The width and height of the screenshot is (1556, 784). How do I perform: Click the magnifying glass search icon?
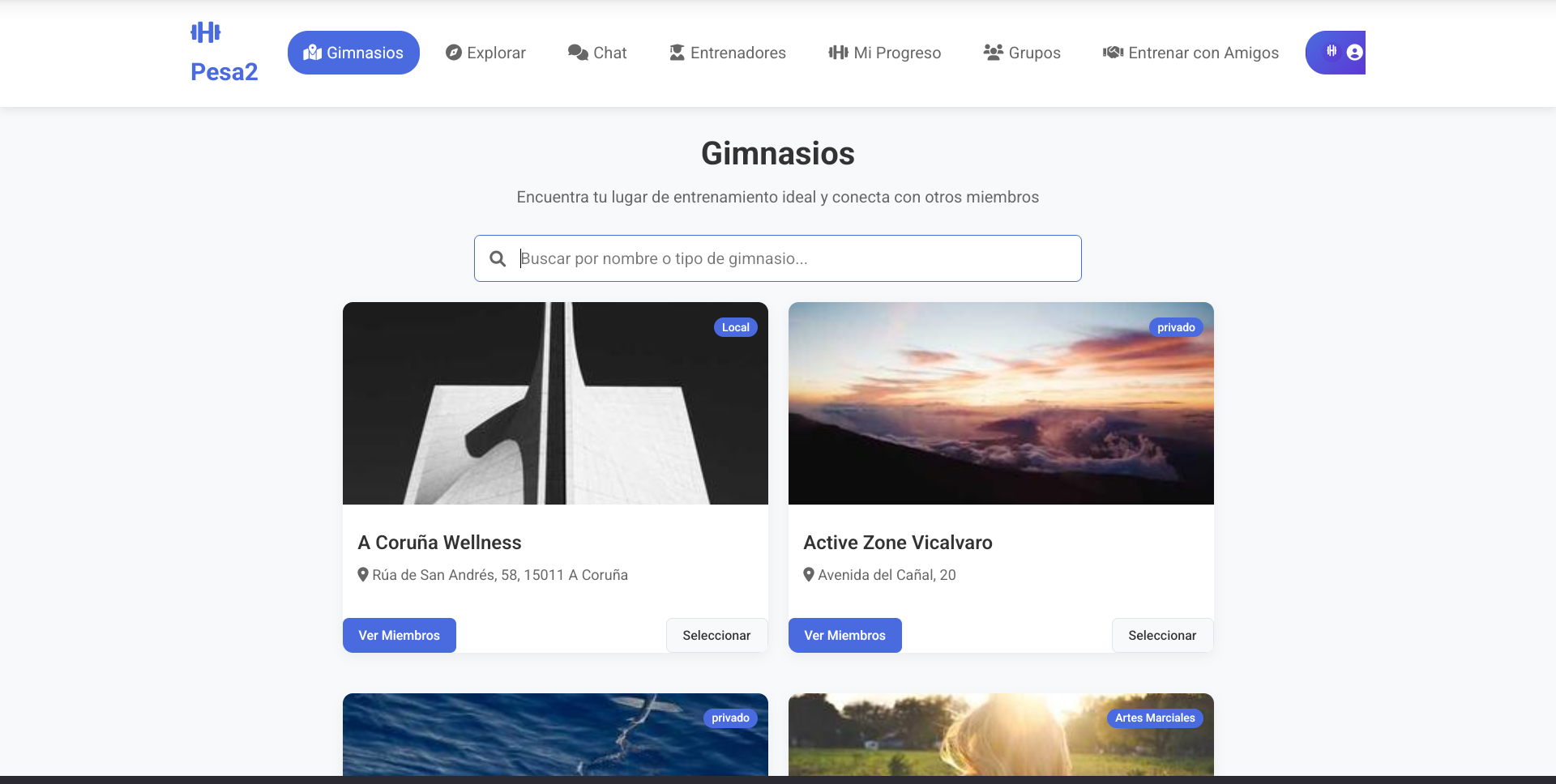tap(498, 258)
